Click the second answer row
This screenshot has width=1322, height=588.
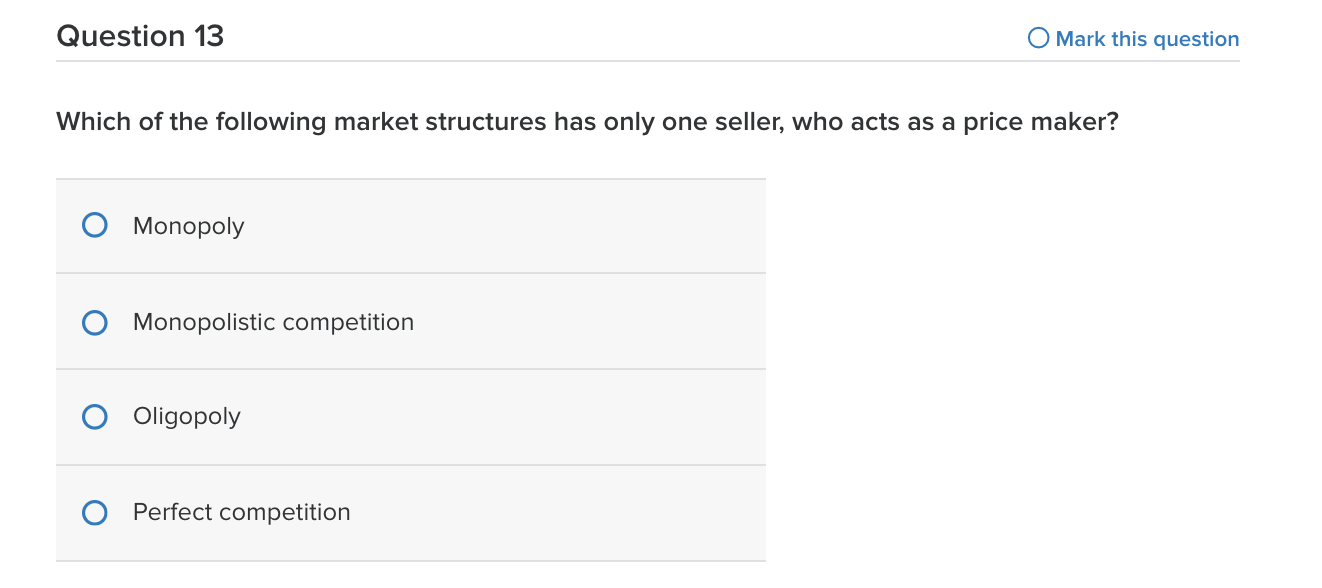(x=410, y=322)
